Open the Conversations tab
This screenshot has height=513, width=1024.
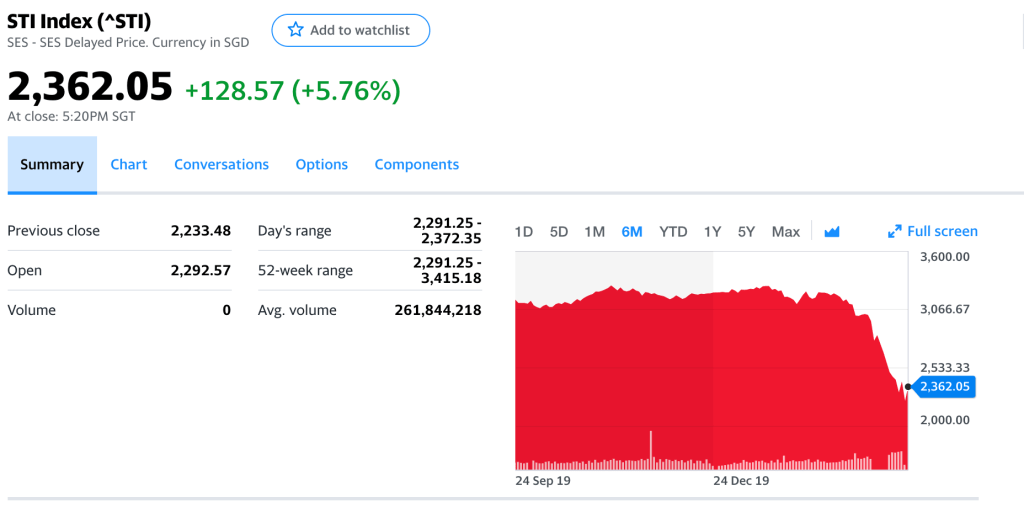221,164
